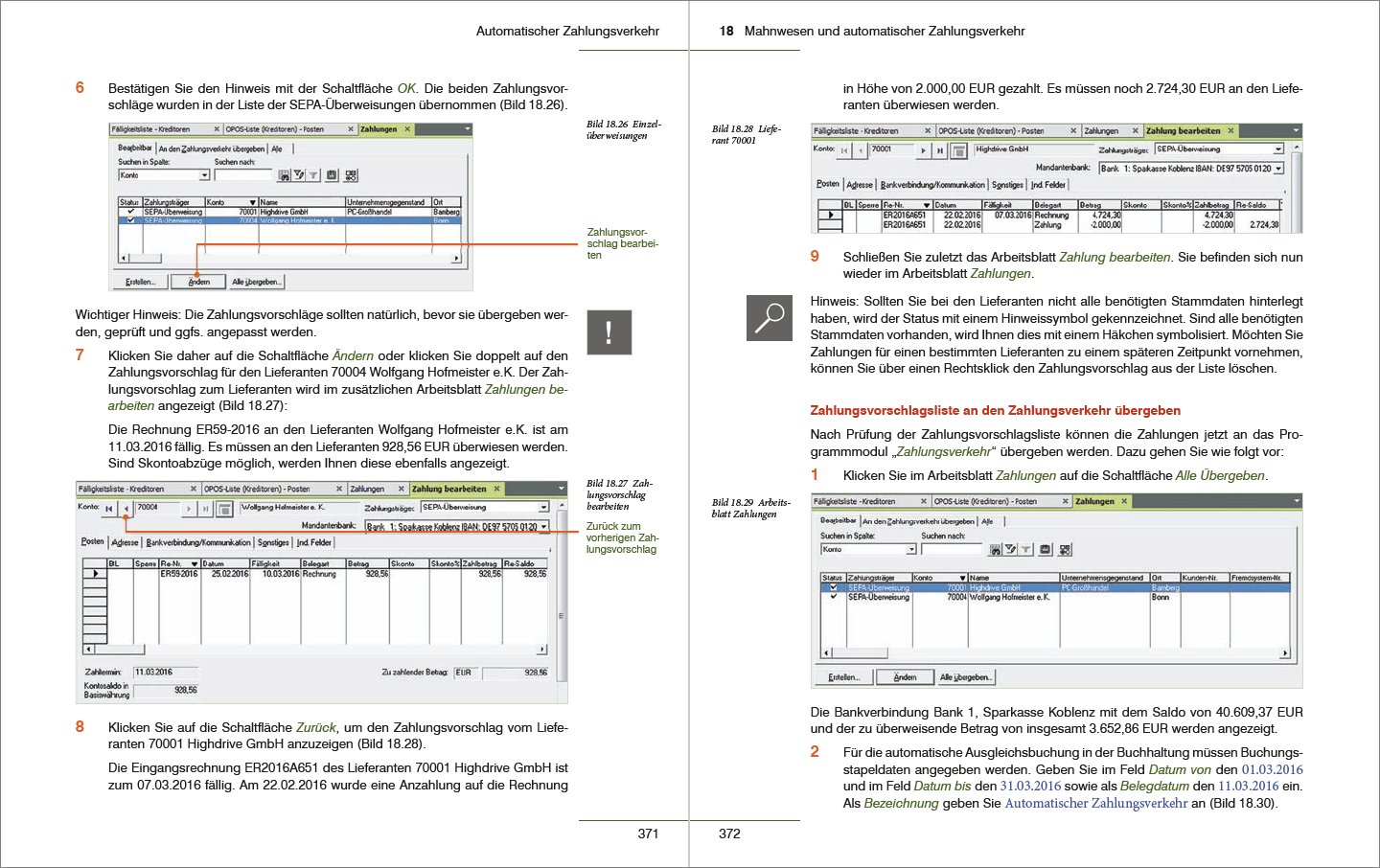Toggle Status check of Wolfgang Hofmeister in Bild 18.29
The height and width of the screenshot is (868, 1380).
(x=833, y=597)
